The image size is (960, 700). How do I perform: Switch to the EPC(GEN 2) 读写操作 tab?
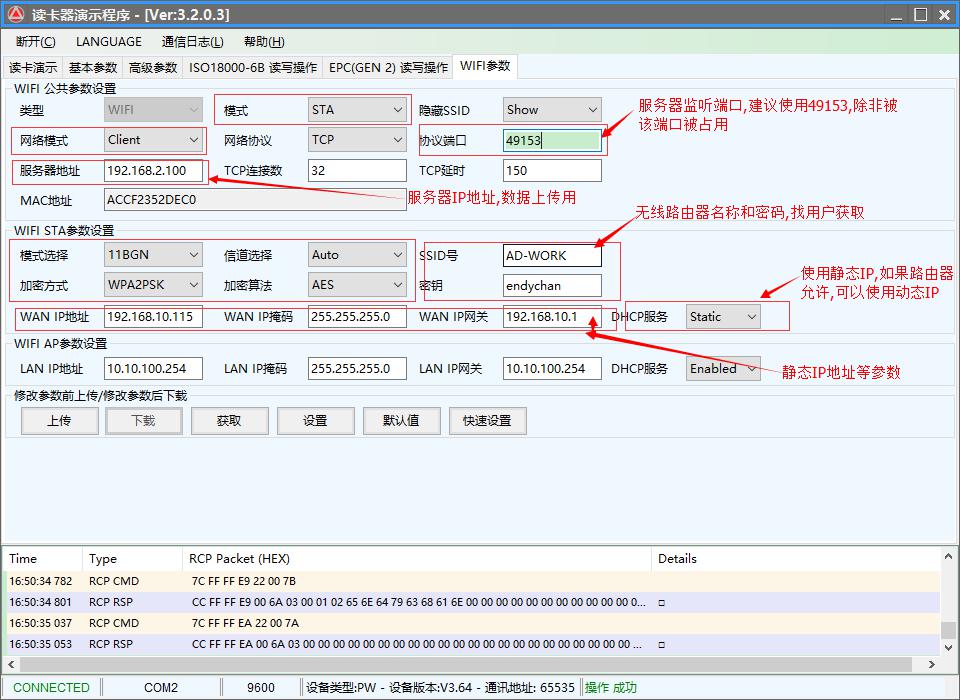point(388,67)
